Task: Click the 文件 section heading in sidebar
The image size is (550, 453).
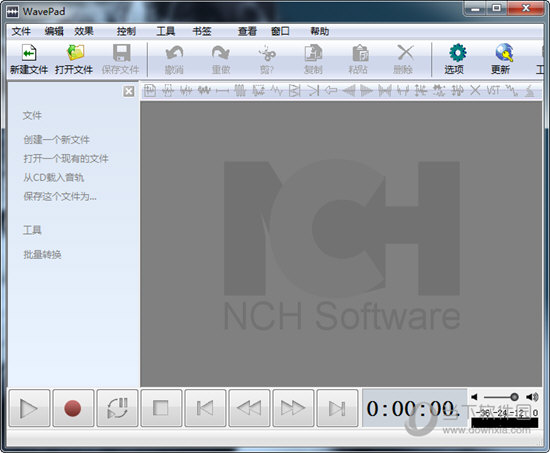Action: click(32, 115)
